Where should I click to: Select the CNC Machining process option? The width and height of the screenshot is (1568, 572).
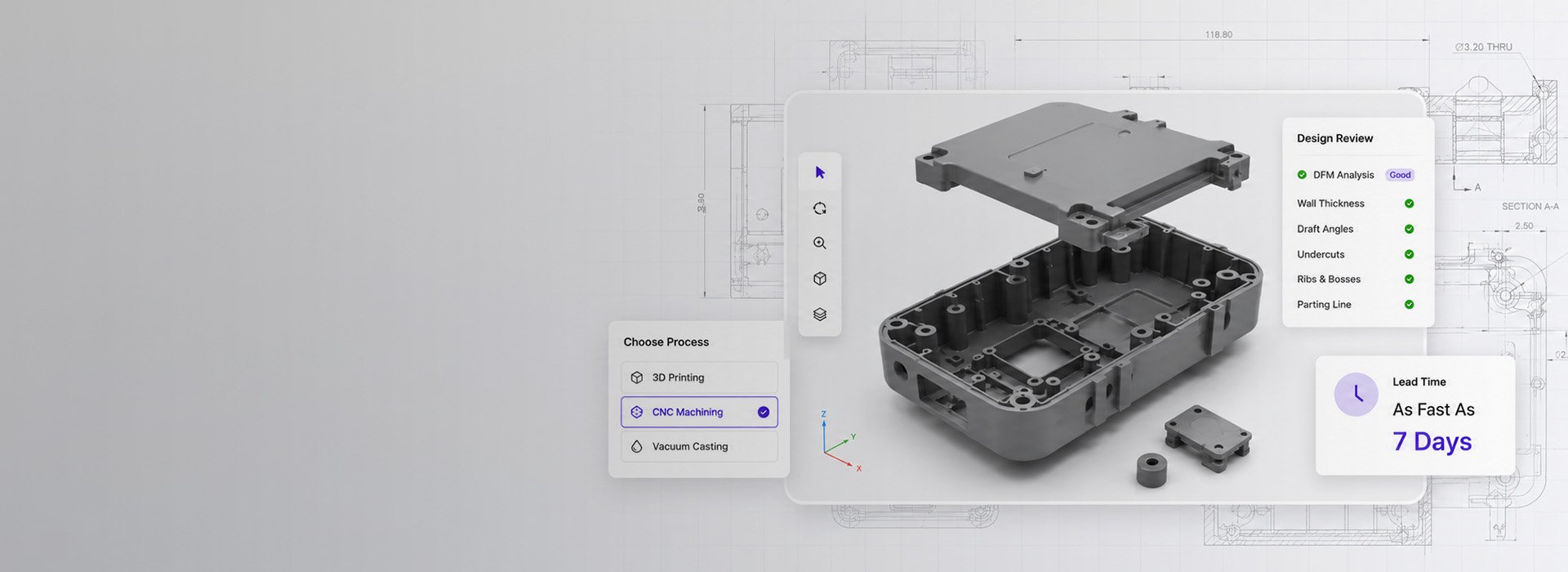click(x=699, y=412)
